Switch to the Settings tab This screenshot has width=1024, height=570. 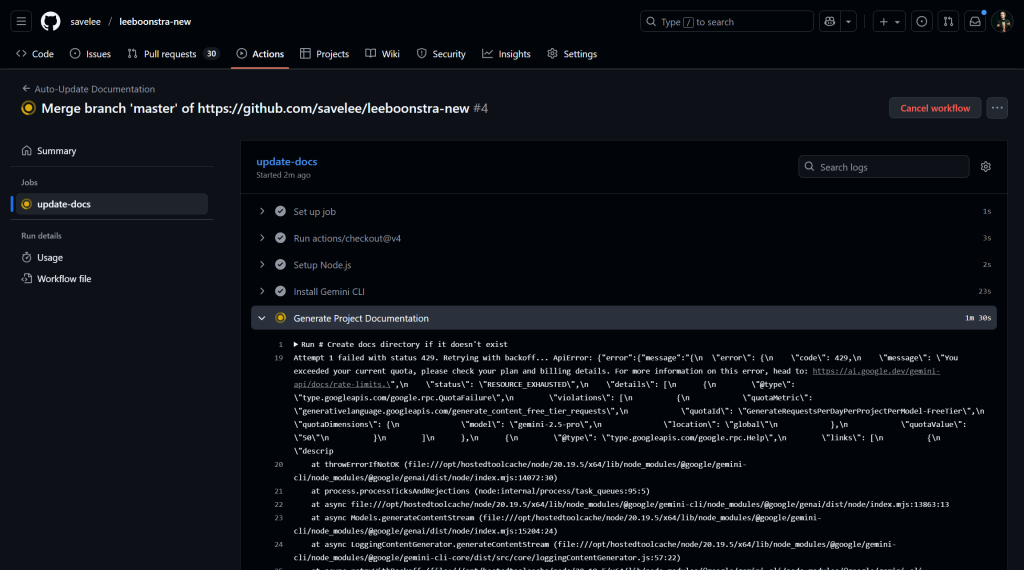(x=572, y=54)
